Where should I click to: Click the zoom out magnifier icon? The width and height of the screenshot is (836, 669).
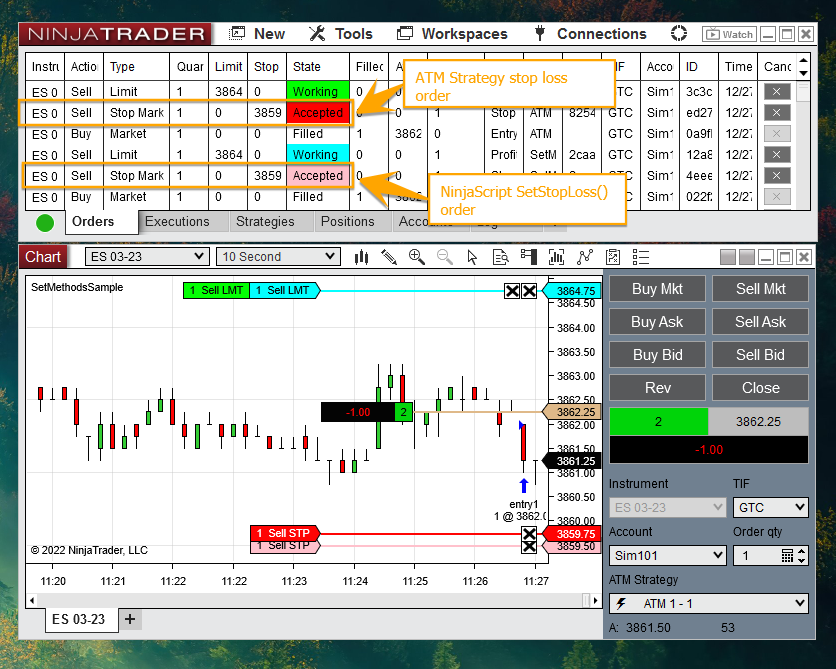[x=444, y=257]
